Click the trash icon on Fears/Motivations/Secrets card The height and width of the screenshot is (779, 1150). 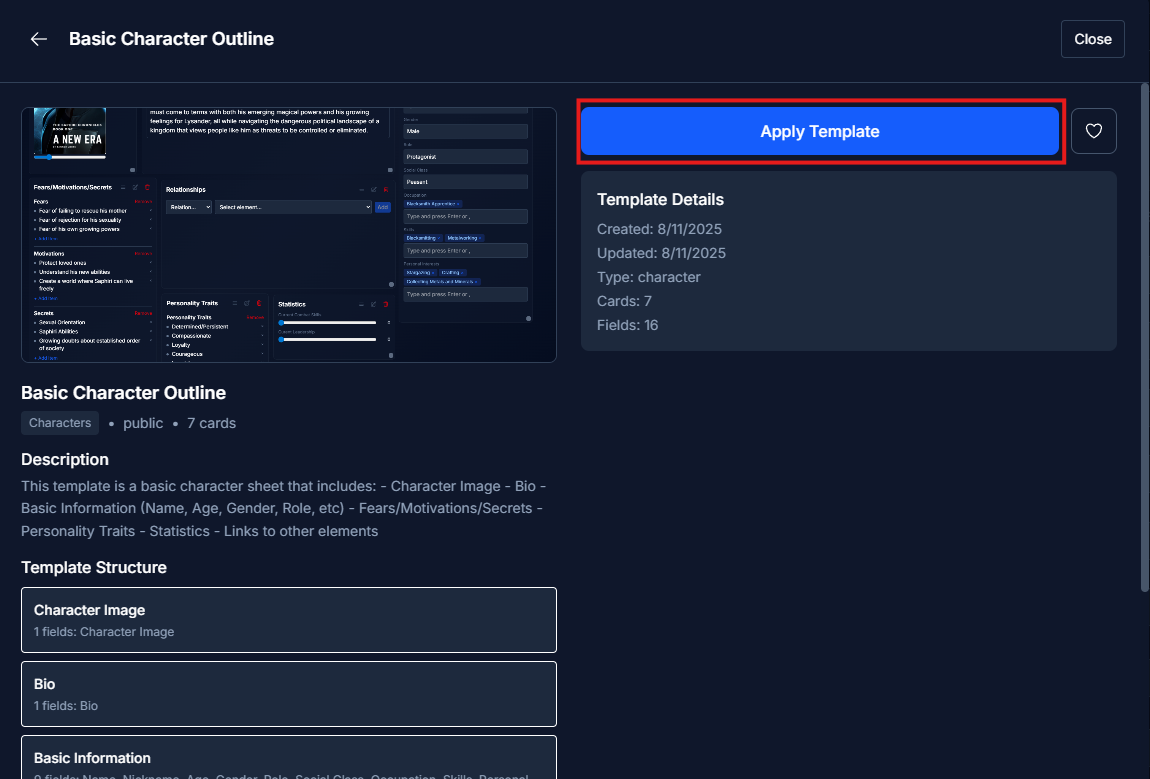(x=147, y=187)
